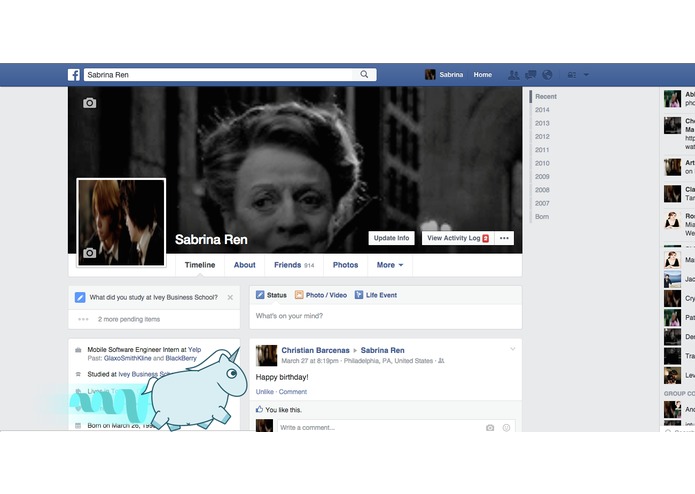Open the Friends 914 tab

tap(294, 265)
